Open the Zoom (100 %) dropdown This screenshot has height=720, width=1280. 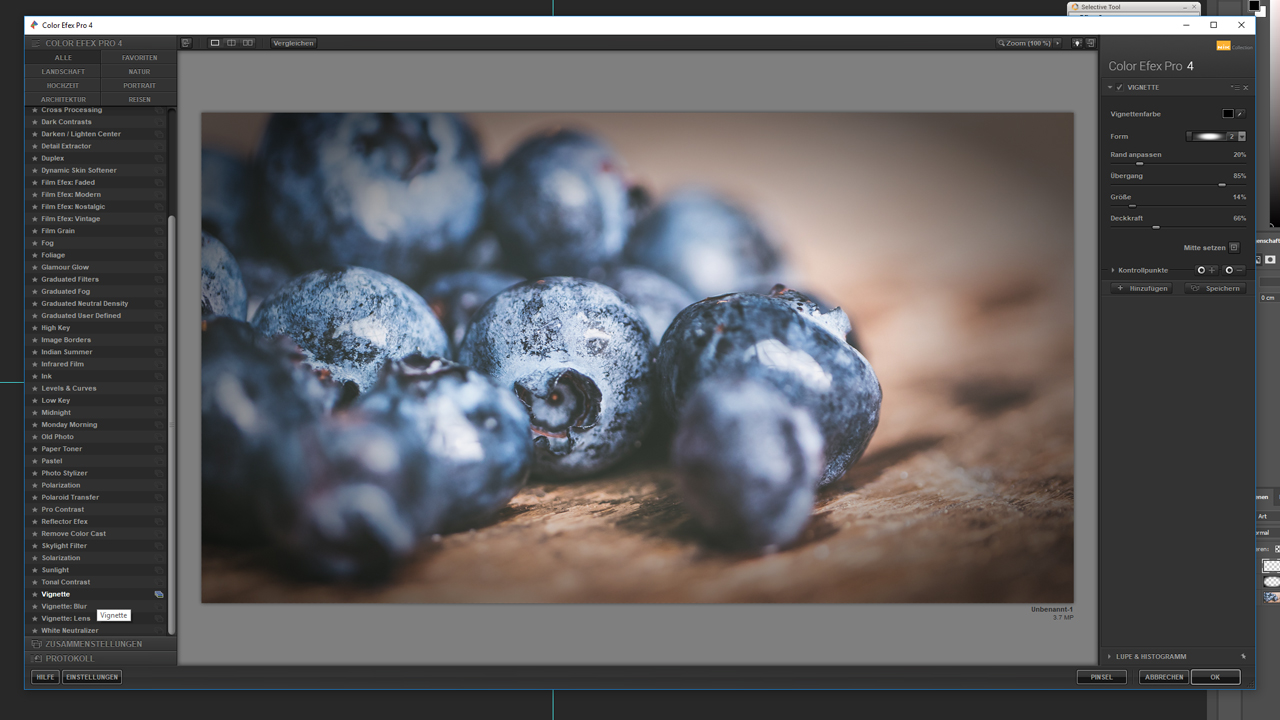tap(1029, 43)
